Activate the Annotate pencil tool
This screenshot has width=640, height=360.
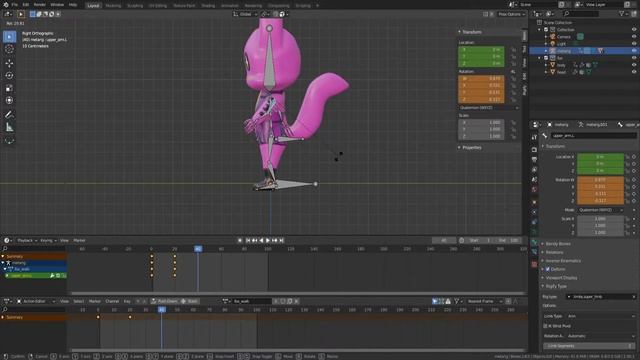[x=9, y=115]
